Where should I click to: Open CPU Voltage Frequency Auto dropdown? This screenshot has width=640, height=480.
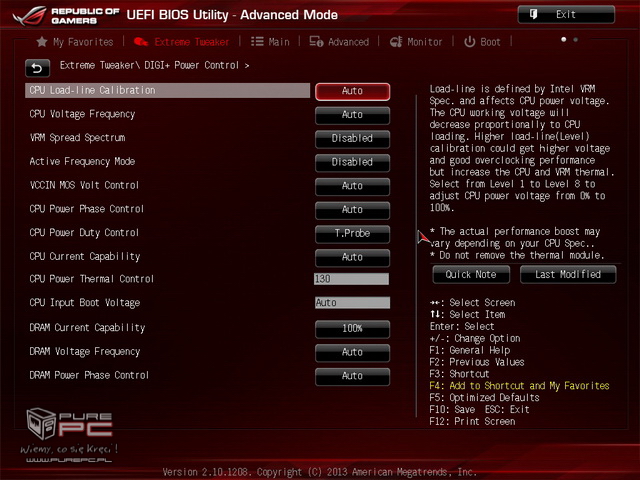point(352,115)
